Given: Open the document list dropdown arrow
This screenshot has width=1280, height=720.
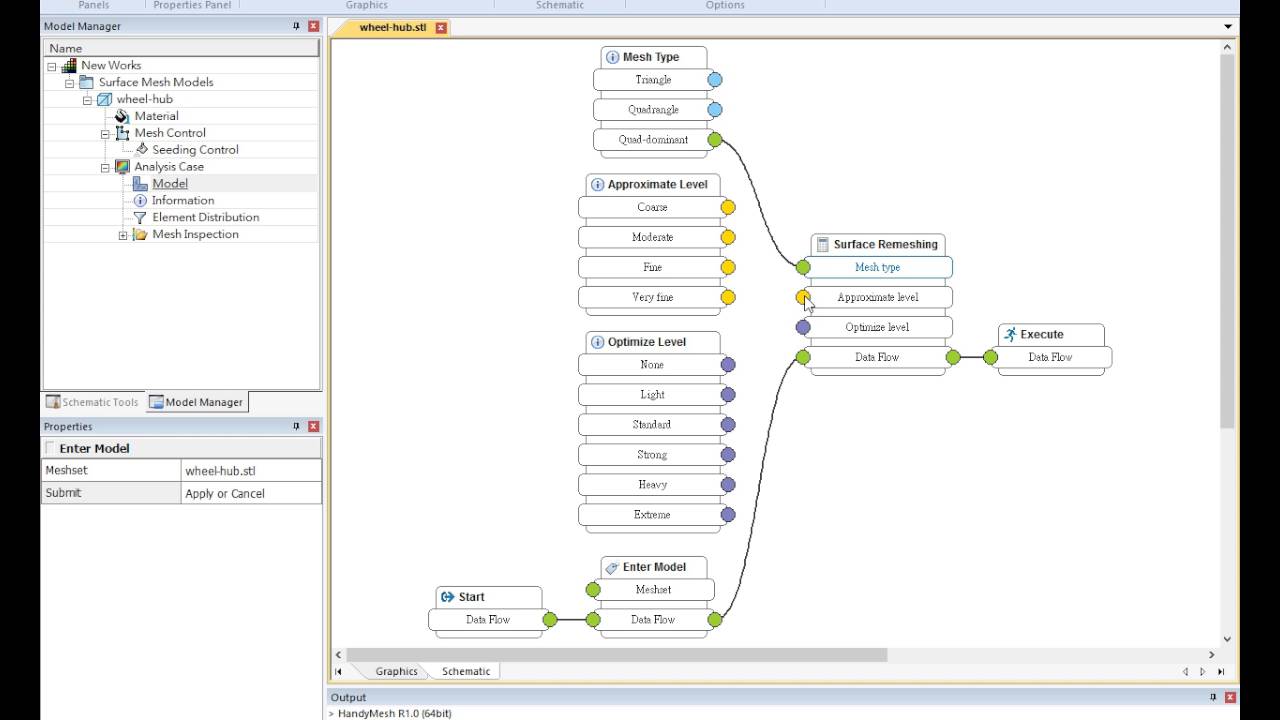Looking at the screenshot, I should (x=1228, y=27).
